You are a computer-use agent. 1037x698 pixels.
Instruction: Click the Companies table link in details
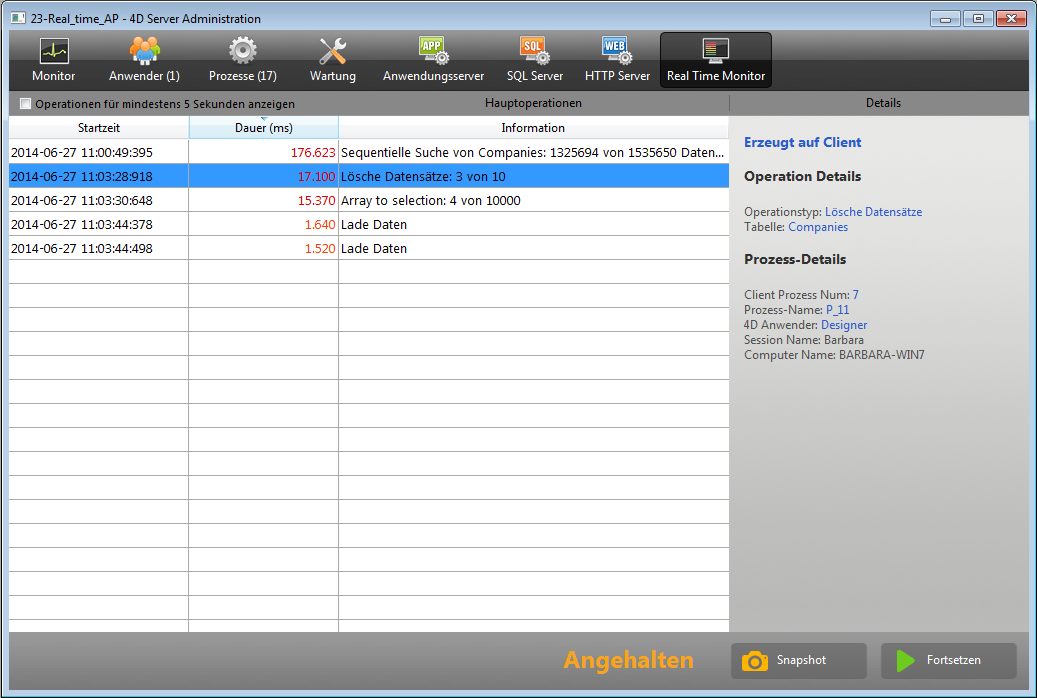point(818,227)
